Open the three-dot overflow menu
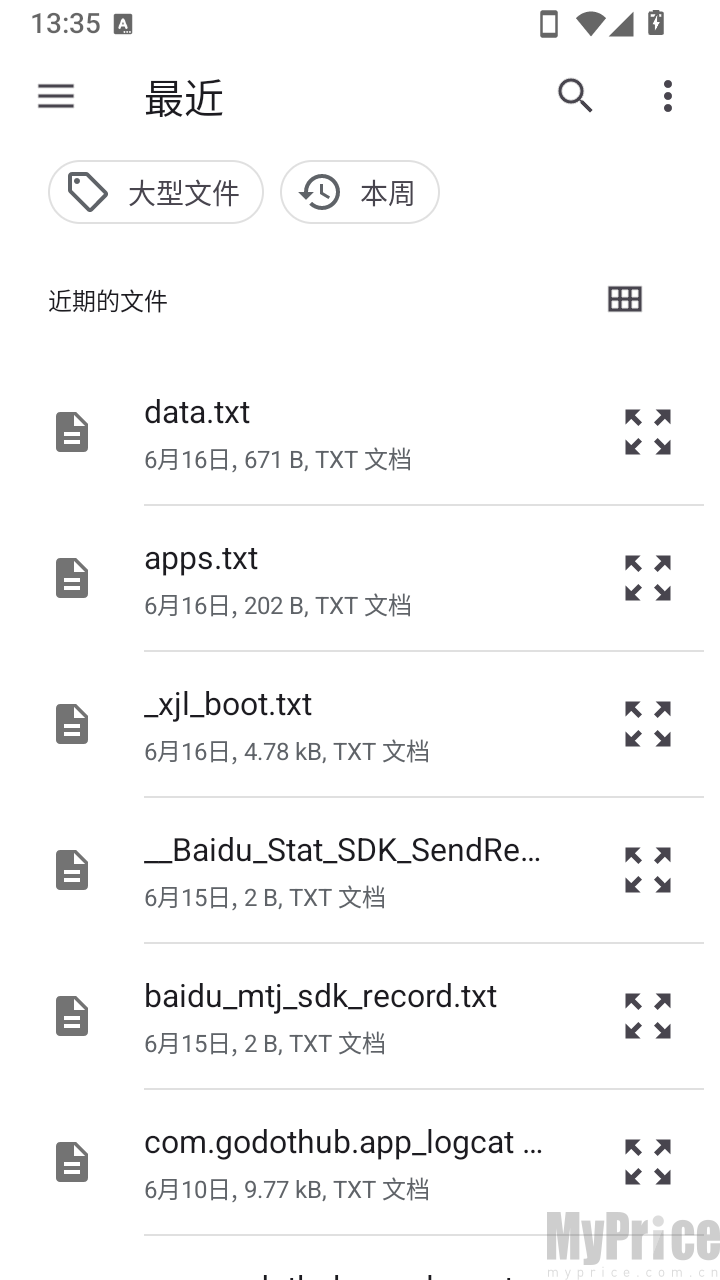This screenshot has height=1280, width=720. 668,96
